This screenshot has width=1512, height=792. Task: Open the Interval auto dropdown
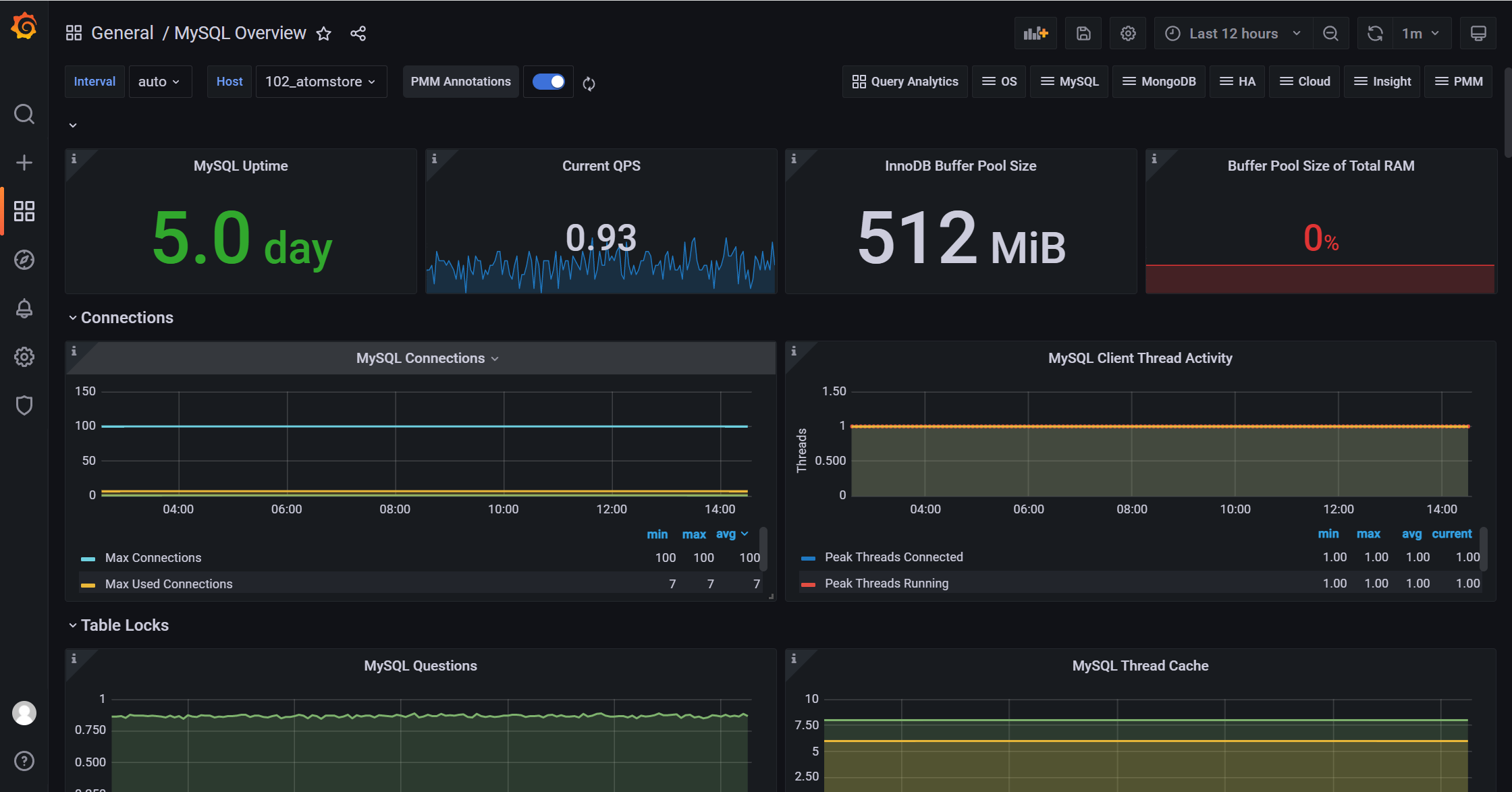pyautogui.click(x=160, y=82)
